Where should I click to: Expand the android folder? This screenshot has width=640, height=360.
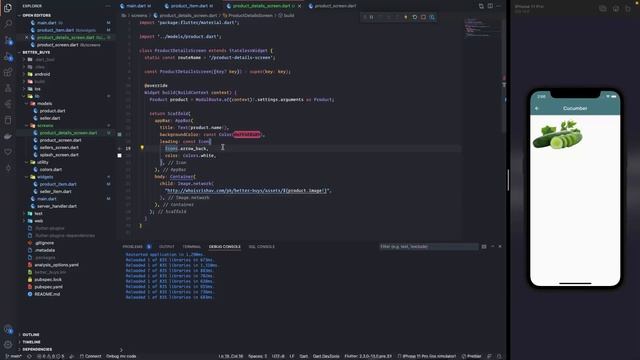point(42,74)
